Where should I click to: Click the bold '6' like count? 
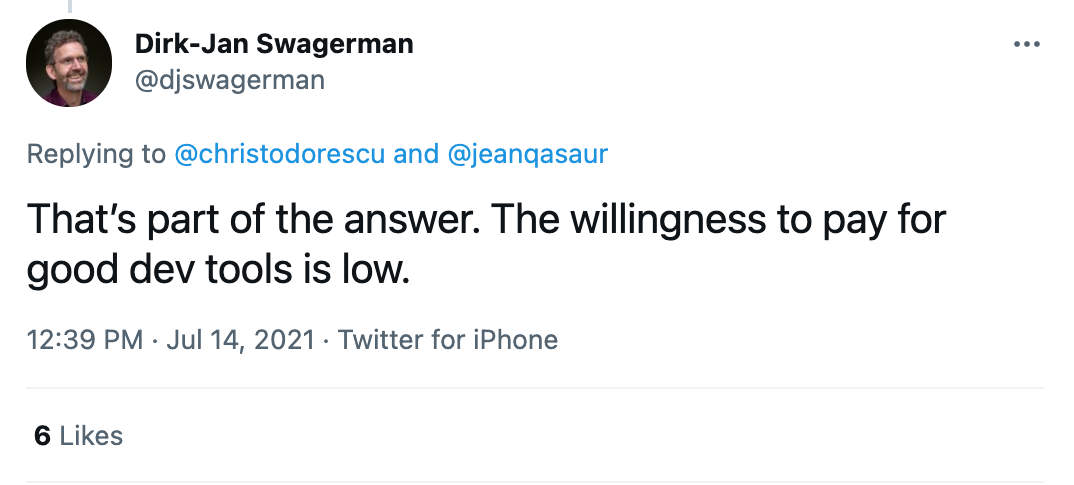point(42,436)
